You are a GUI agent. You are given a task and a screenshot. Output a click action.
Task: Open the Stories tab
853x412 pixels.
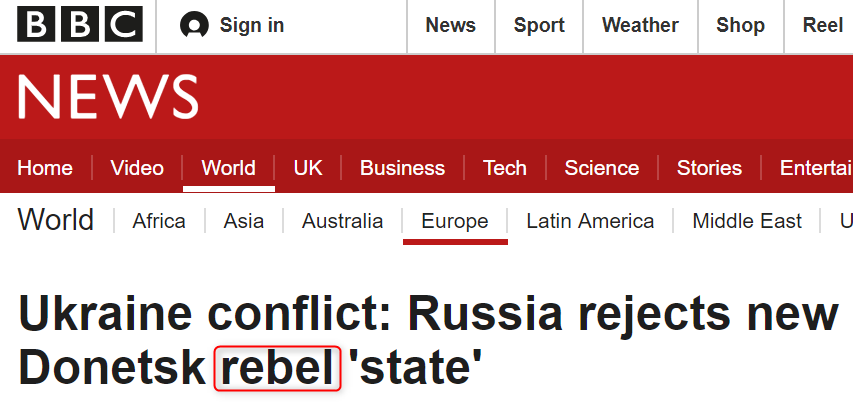(x=709, y=168)
